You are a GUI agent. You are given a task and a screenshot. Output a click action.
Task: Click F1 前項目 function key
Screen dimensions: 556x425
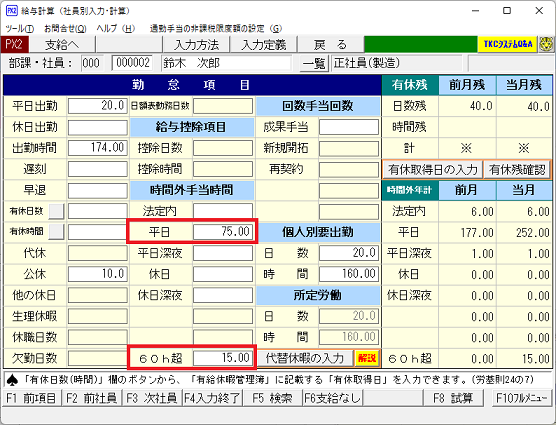click(32, 398)
